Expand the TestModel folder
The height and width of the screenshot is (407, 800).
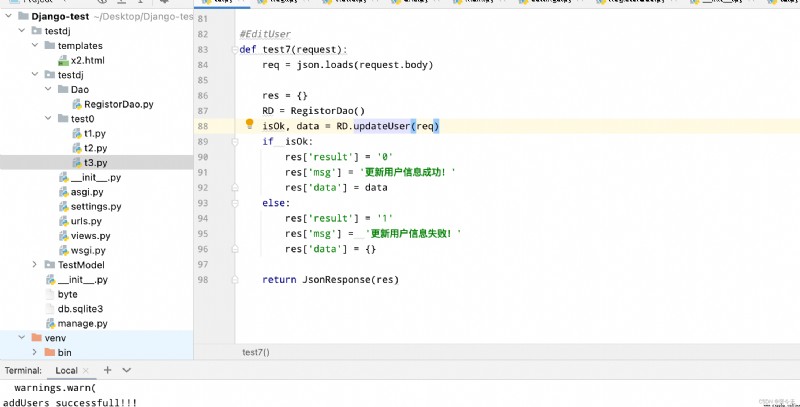pyautogui.click(x=35, y=265)
